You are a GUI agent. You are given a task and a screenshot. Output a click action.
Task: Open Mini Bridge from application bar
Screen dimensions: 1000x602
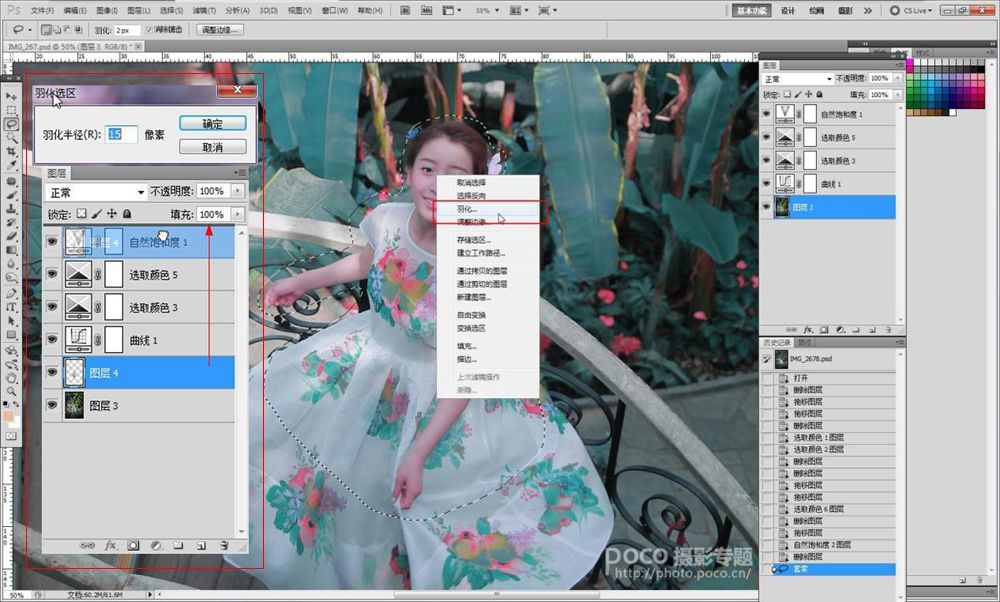427,10
